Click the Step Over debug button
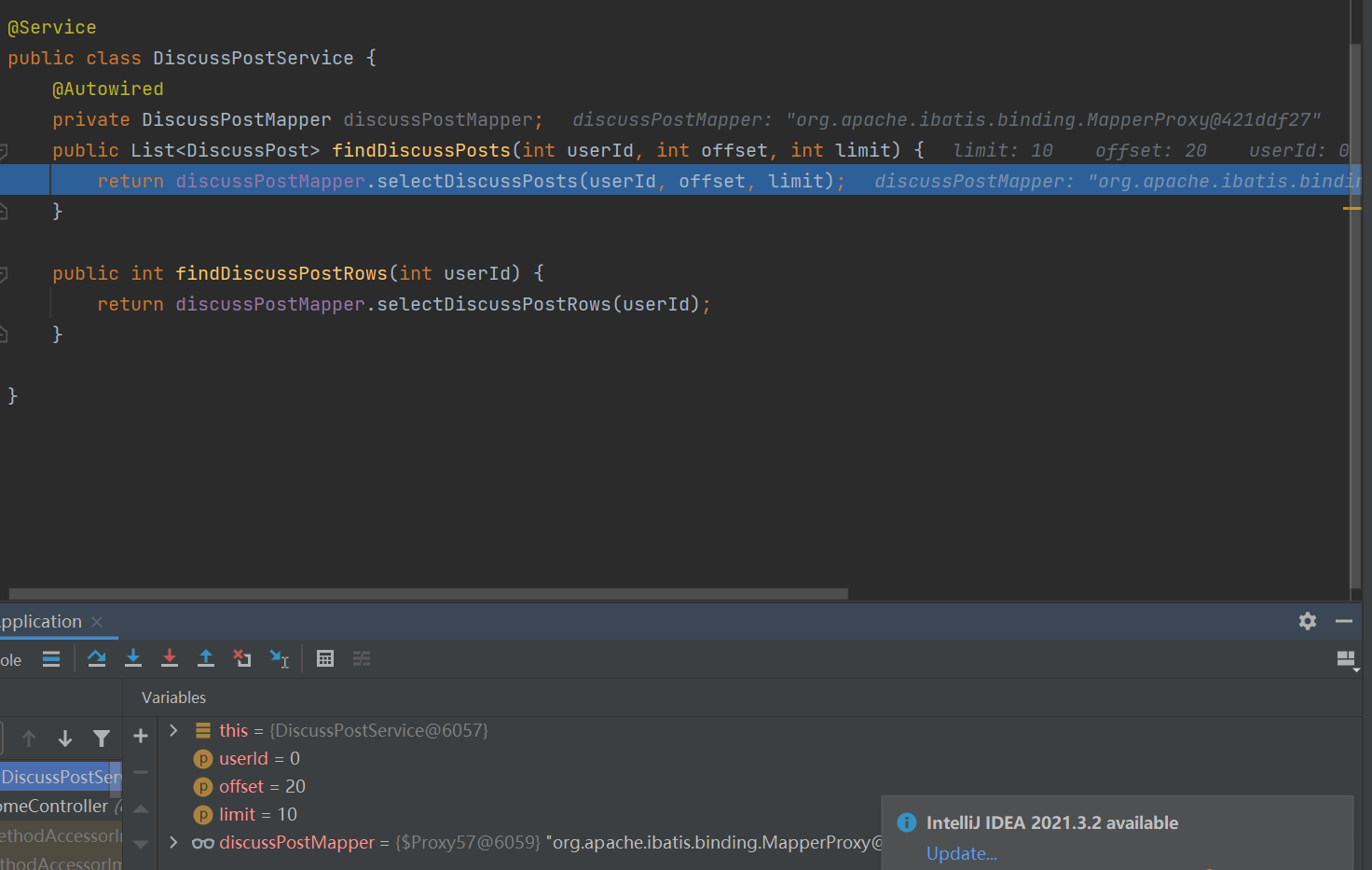Screen dimensions: 1372x870 (96, 659)
